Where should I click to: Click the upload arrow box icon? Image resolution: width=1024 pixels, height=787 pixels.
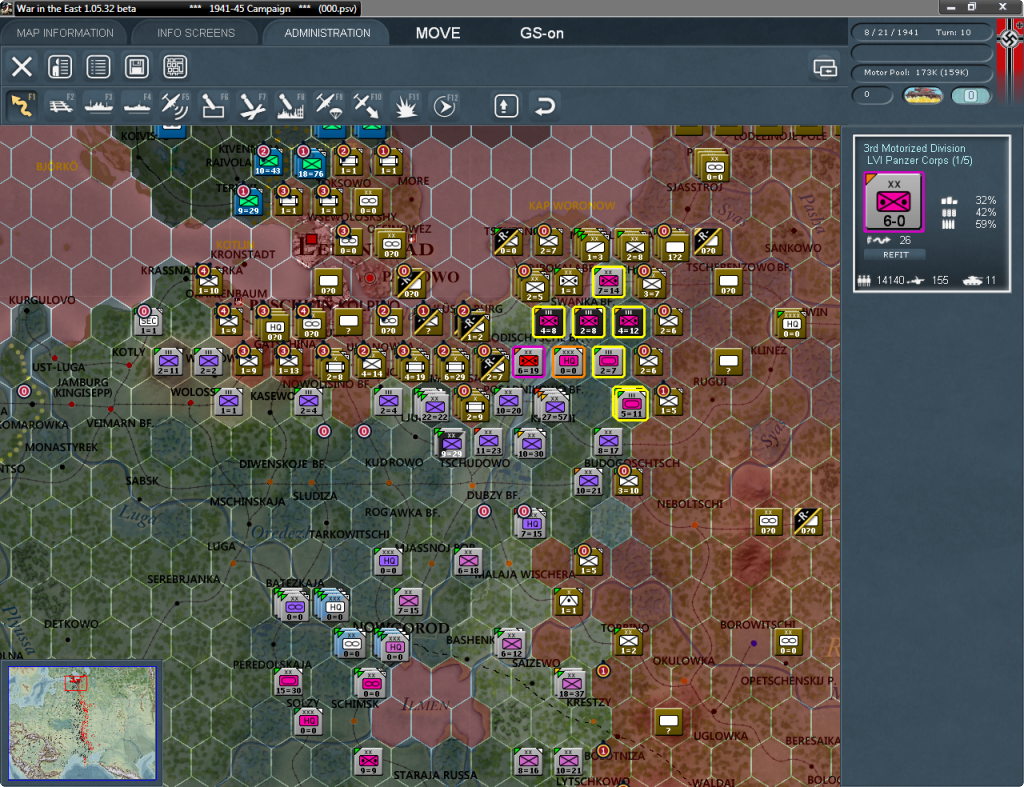click(506, 106)
